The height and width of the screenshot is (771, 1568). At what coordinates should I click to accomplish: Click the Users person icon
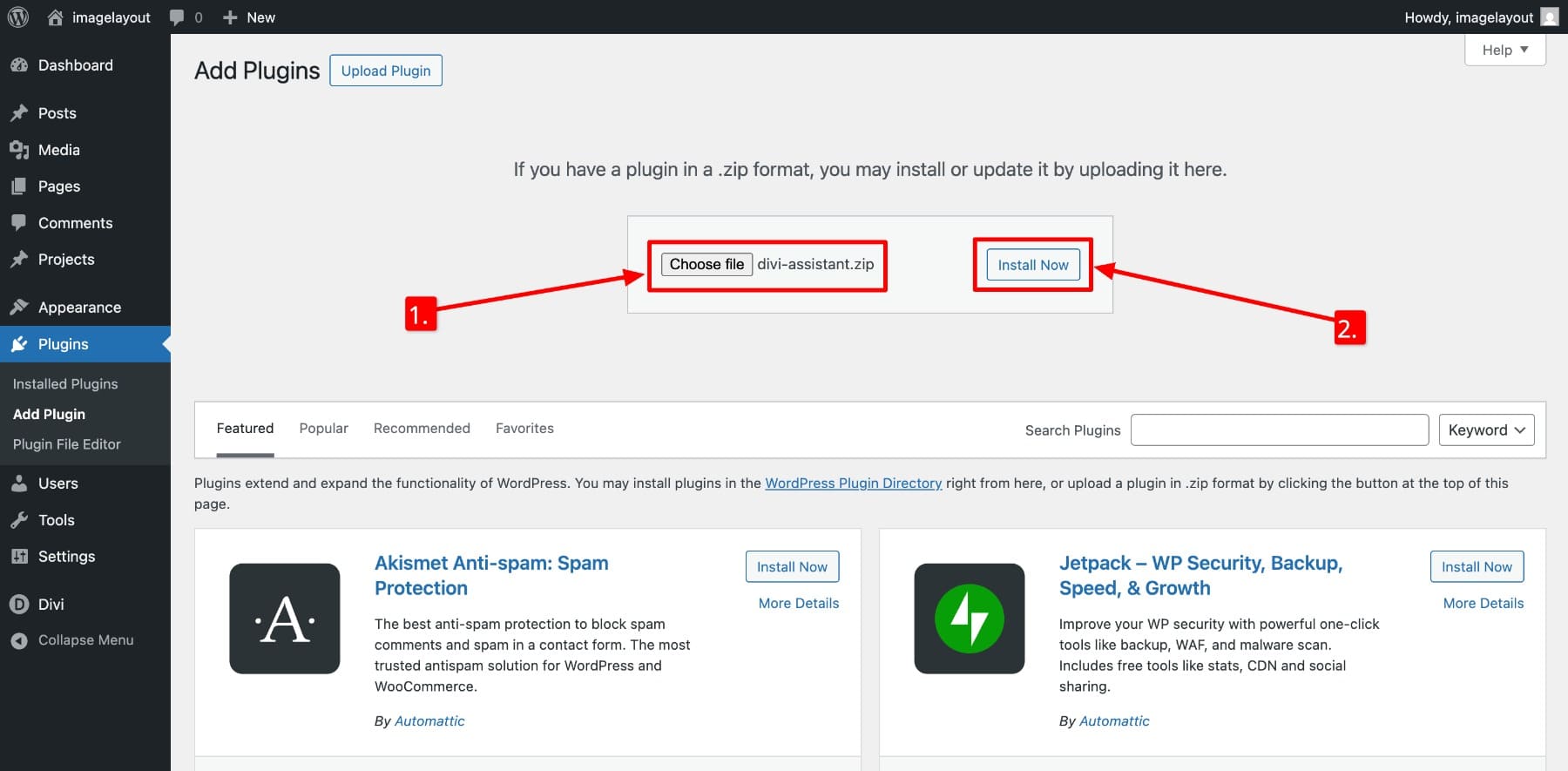tap(19, 484)
